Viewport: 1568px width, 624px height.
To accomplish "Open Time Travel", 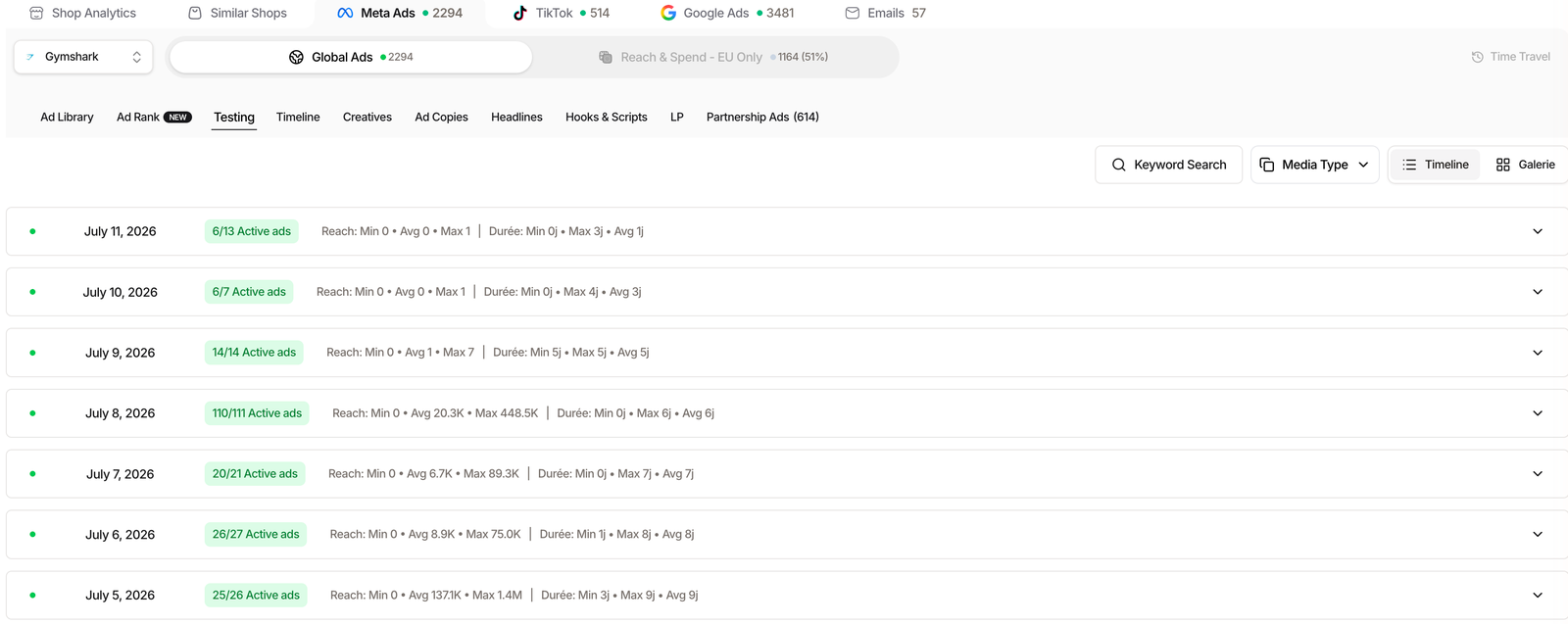I will pyautogui.click(x=1510, y=57).
